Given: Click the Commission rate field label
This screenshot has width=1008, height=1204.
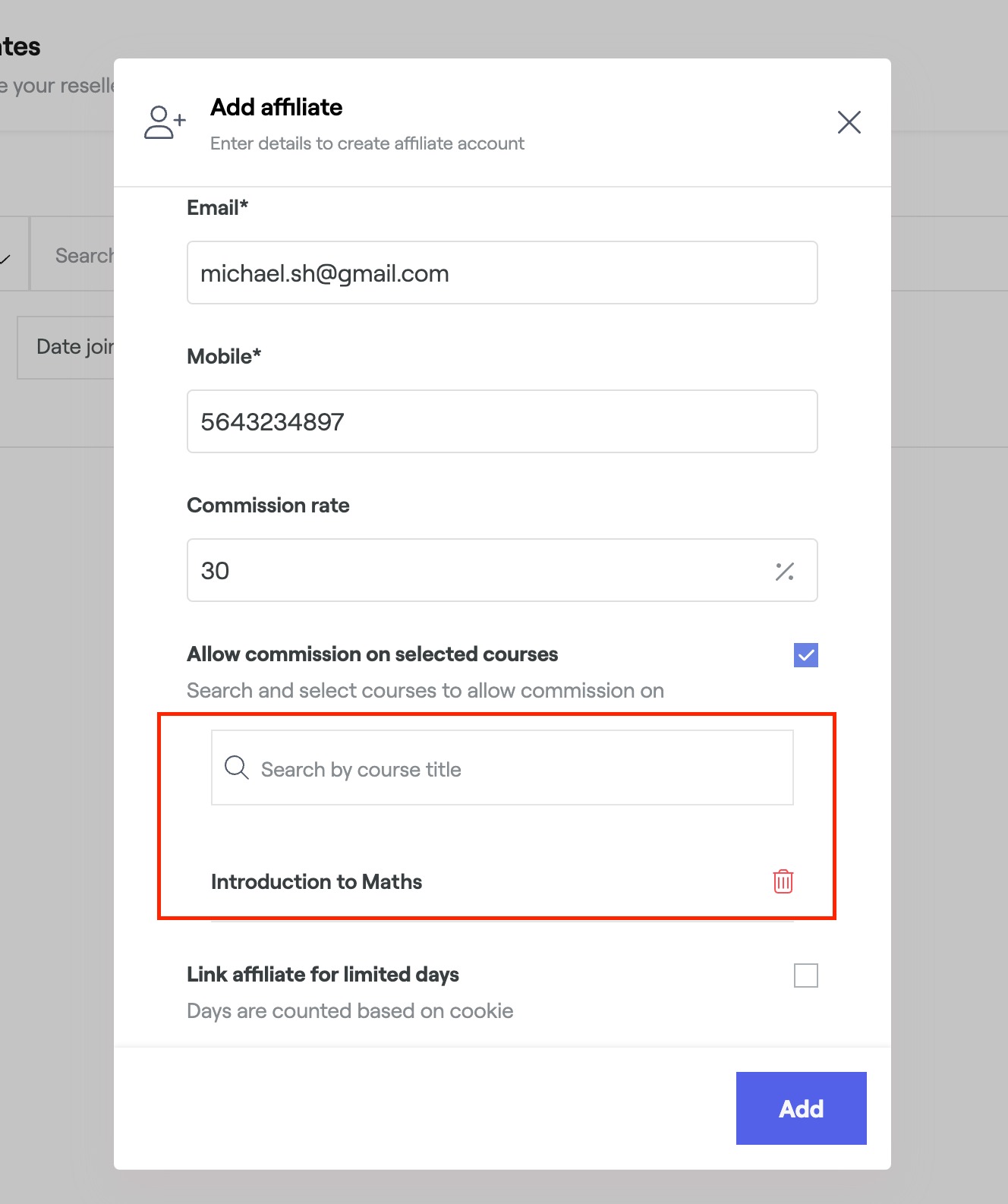Looking at the screenshot, I should [x=268, y=506].
